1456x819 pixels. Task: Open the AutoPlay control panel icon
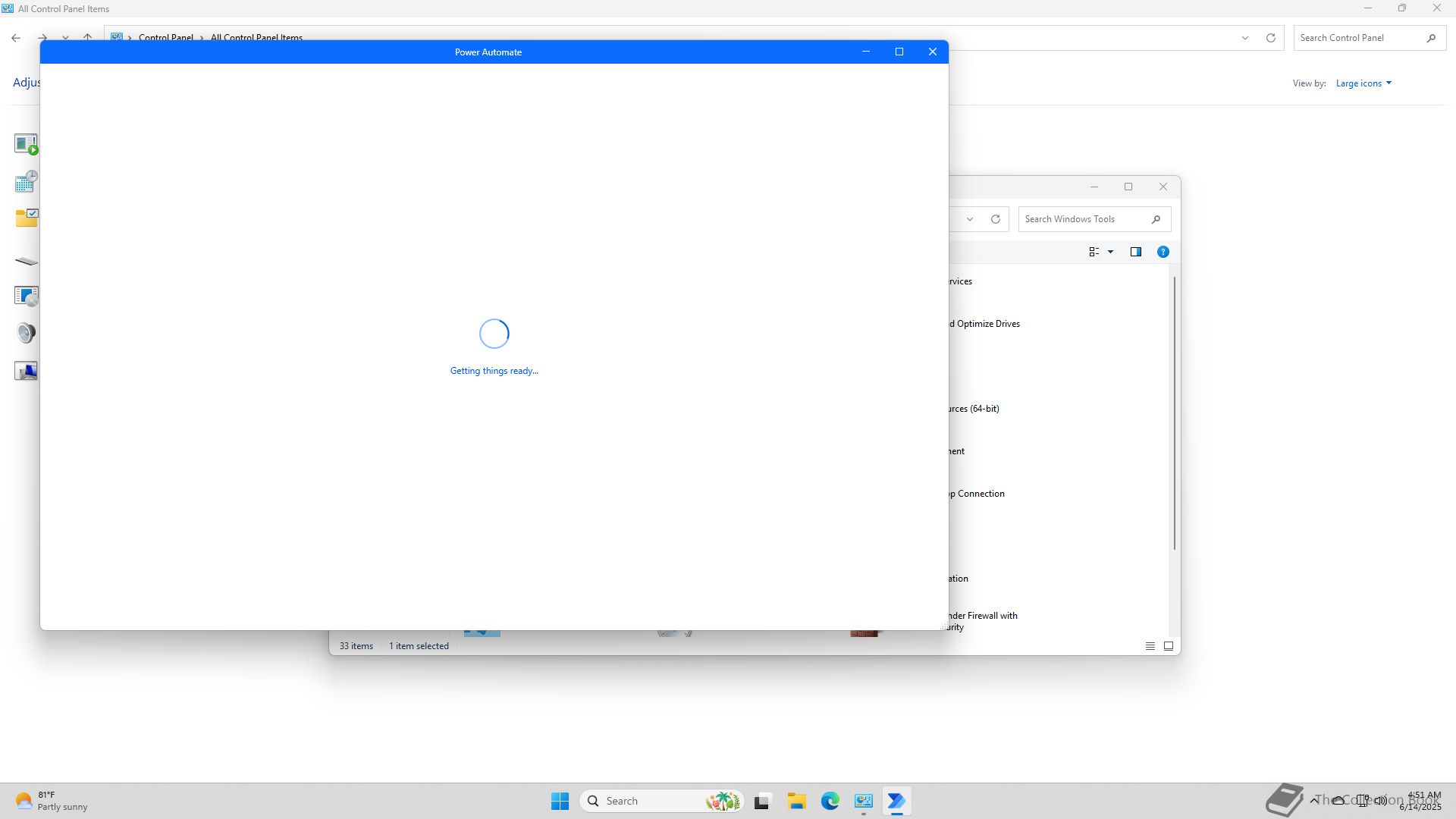(x=26, y=143)
